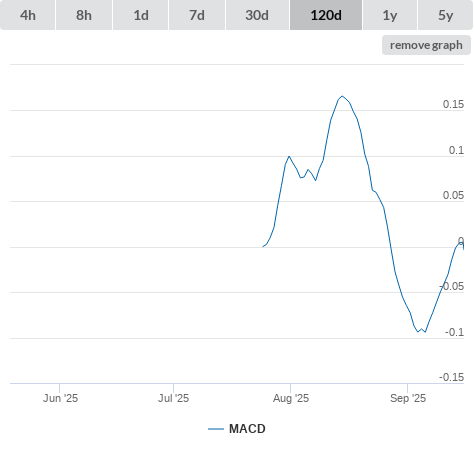Switch chart to the 1y range
The width and height of the screenshot is (474, 455).
pyautogui.click(x=390, y=15)
